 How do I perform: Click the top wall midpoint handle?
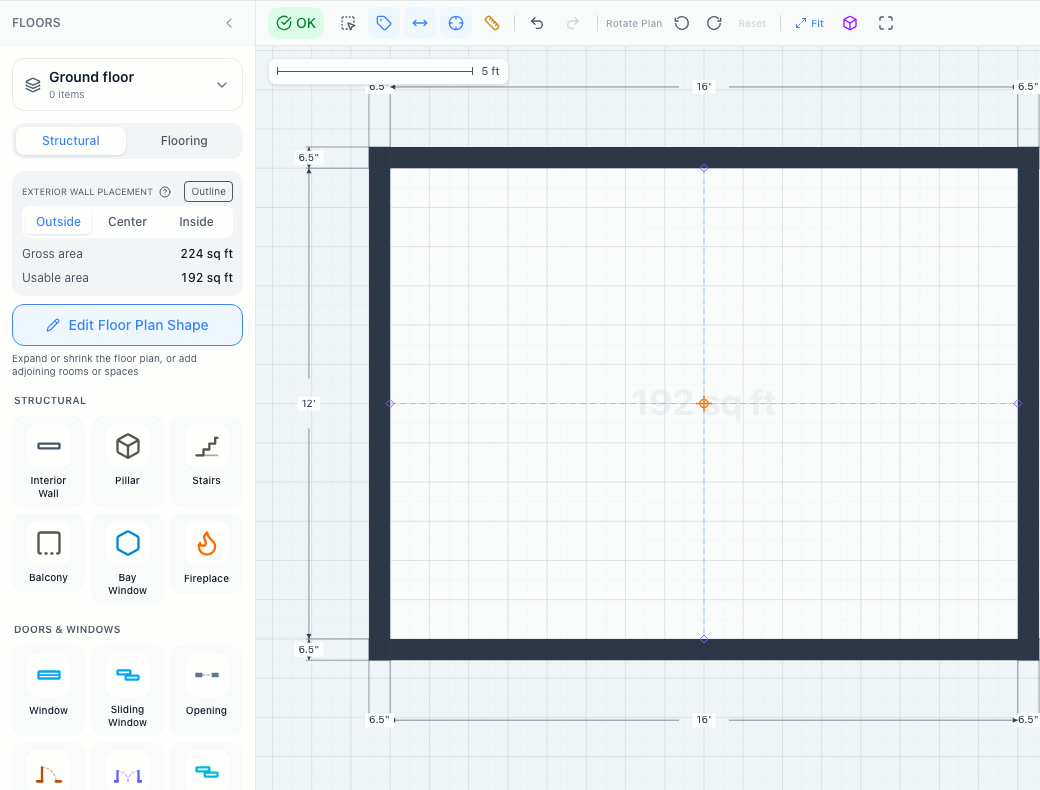tap(704, 168)
